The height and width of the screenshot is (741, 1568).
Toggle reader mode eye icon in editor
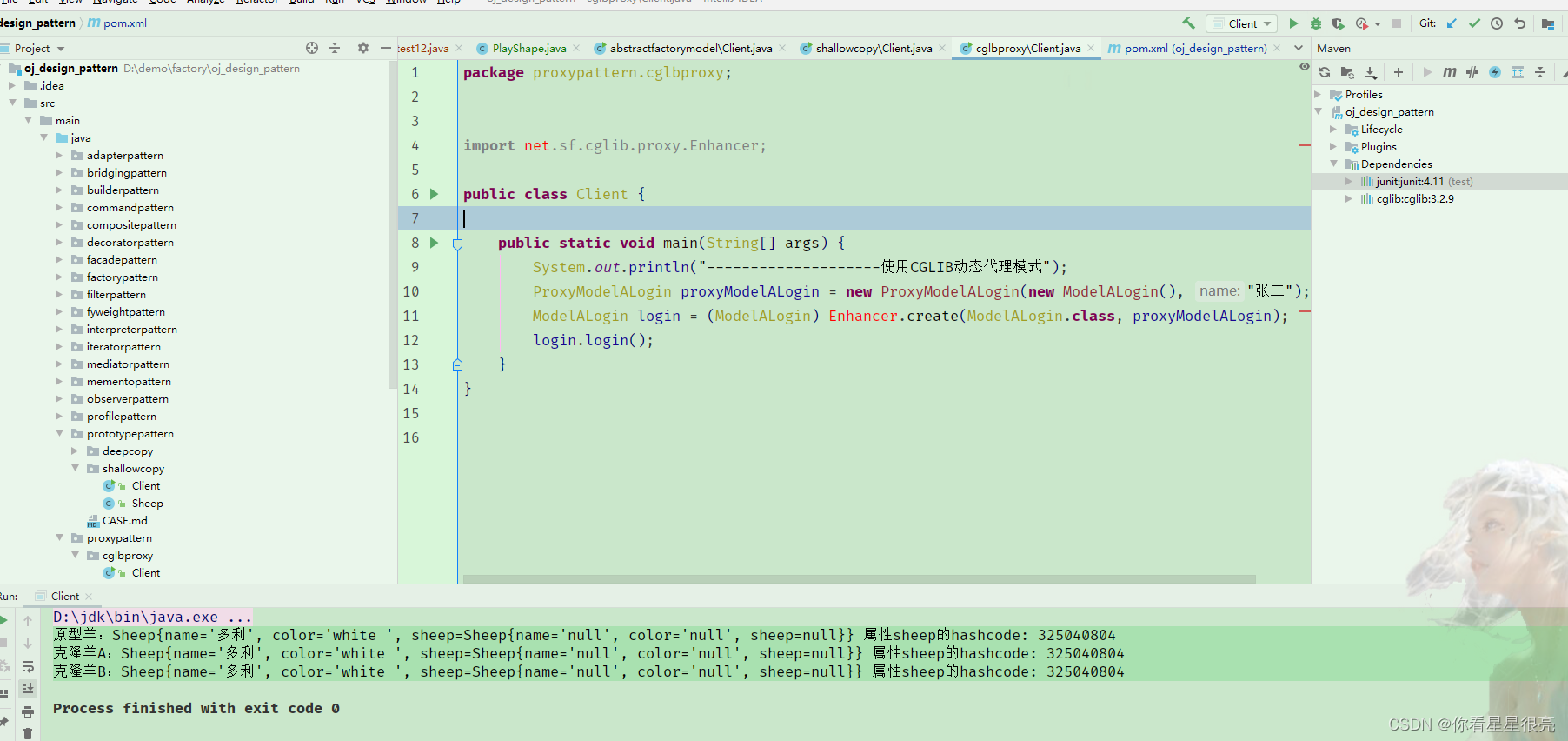tap(1304, 67)
